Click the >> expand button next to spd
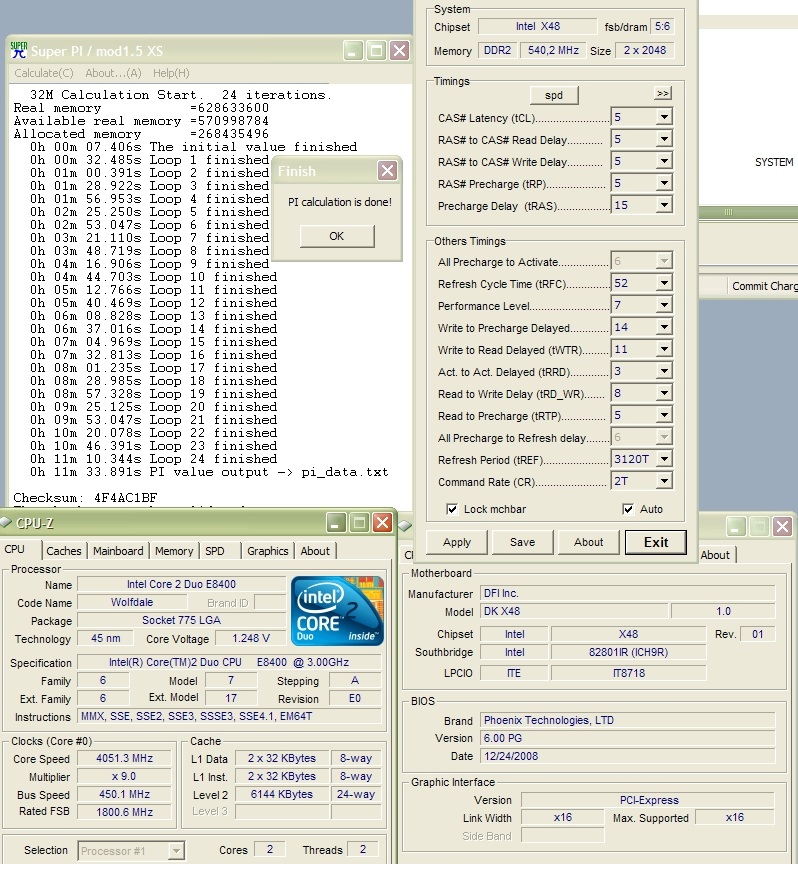 [x=662, y=94]
